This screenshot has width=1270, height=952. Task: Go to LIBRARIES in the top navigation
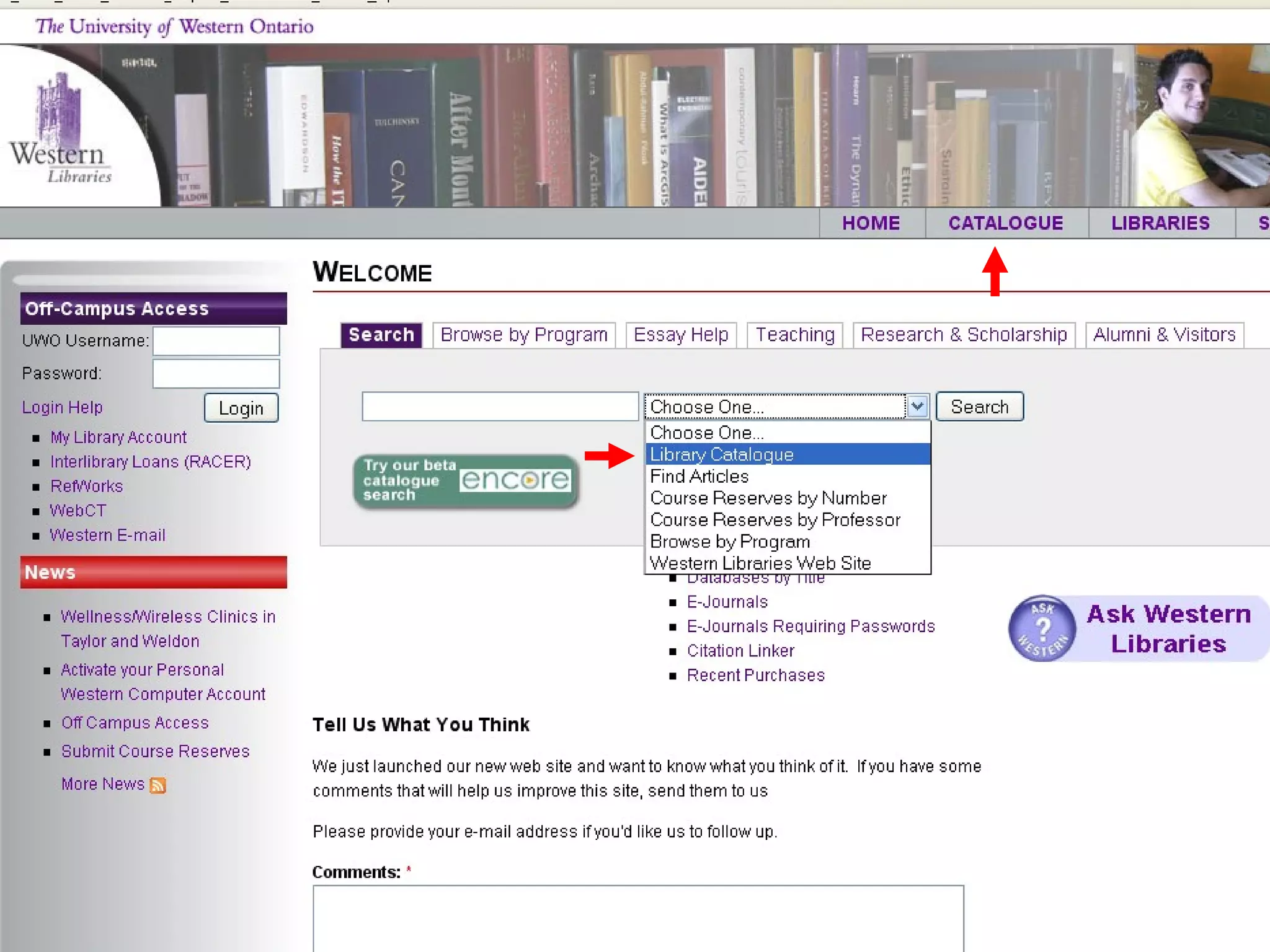[1160, 223]
